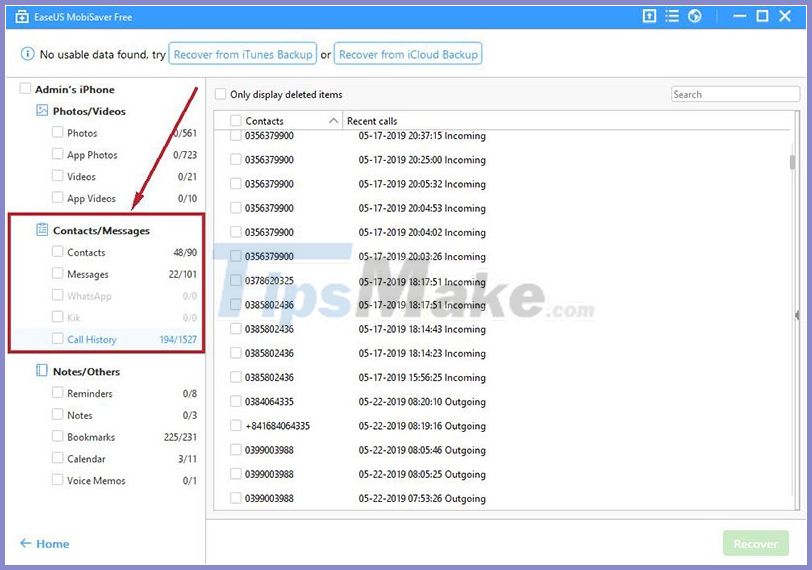Screen dimensions: 812x570
Task: Click the upgrade arrow icon in title bar
Action: (x=649, y=16)
